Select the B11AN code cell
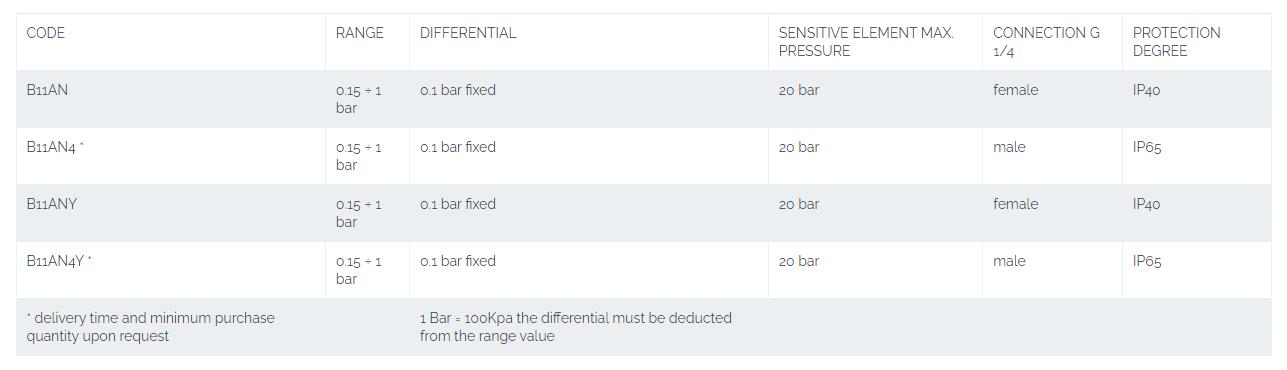 [x=48, y=90]
